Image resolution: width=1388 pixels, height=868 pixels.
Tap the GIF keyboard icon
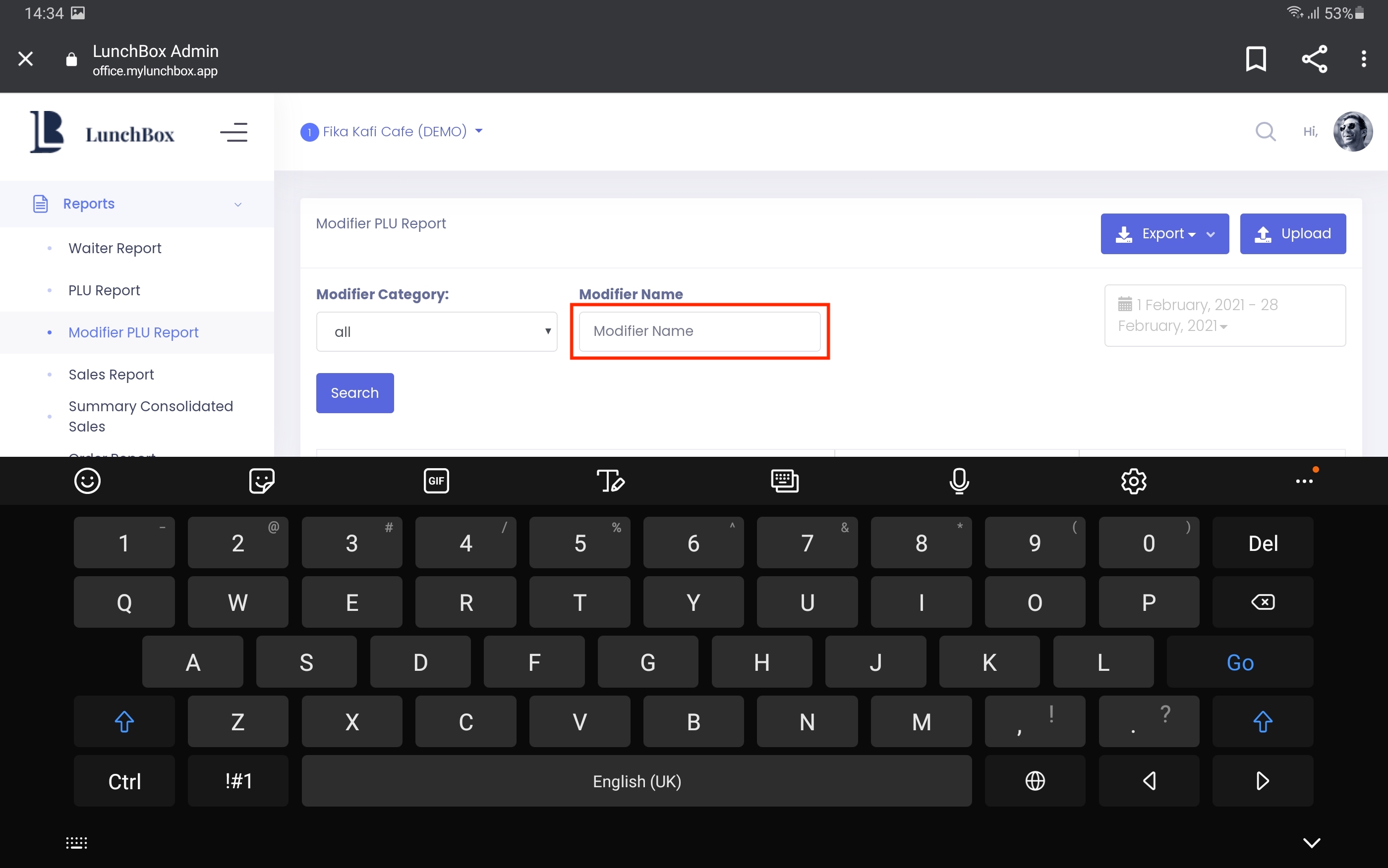tap(436, 481)
